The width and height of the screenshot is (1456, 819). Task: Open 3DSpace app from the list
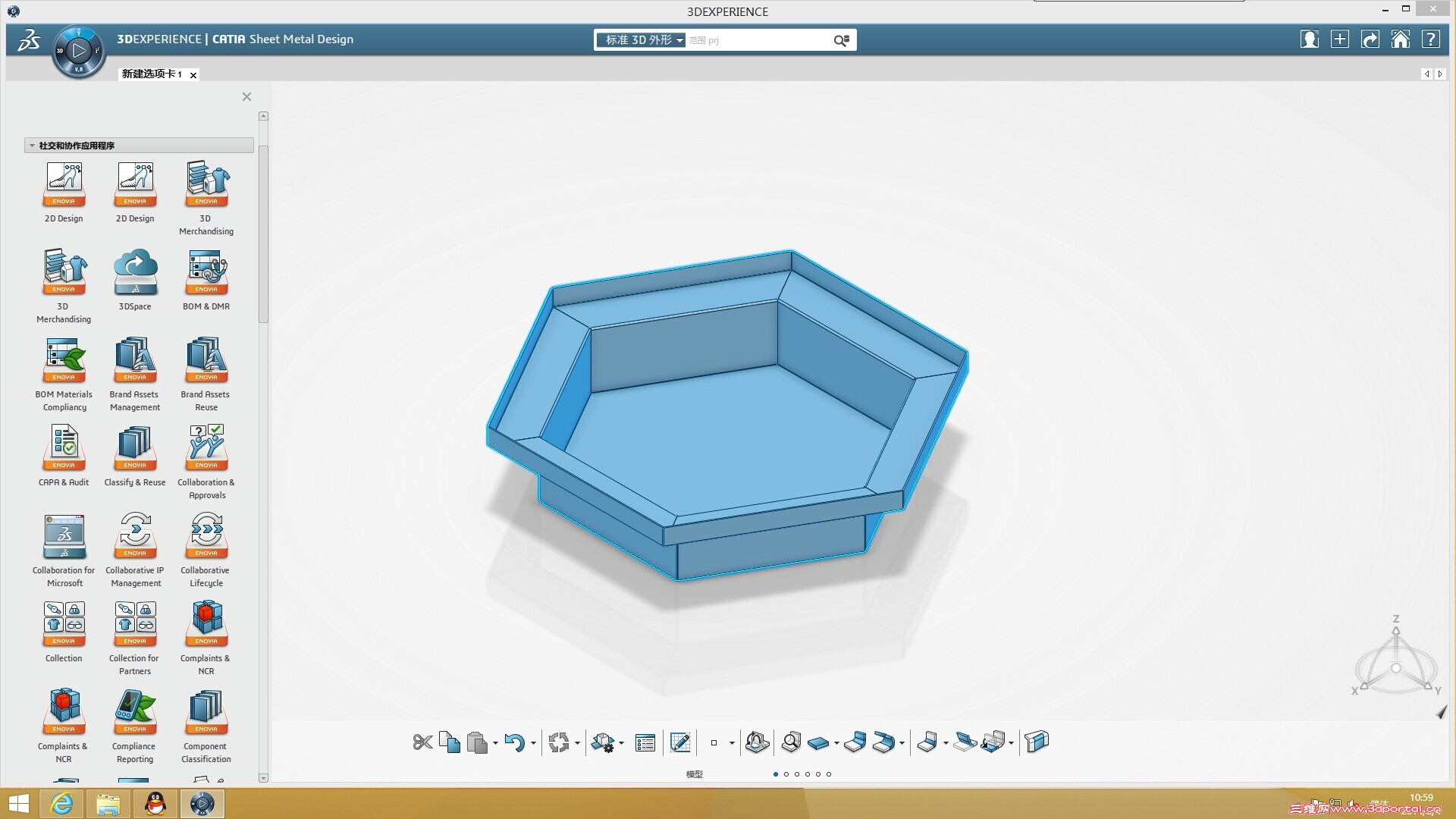pos(135,273)
